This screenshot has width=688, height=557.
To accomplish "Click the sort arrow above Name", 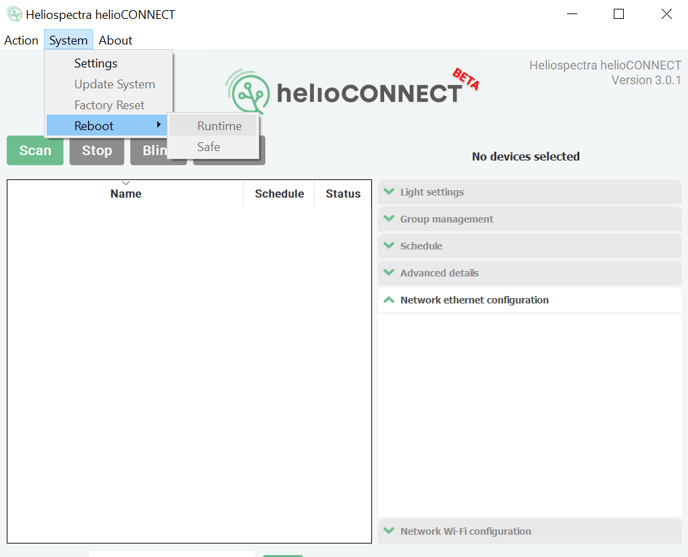I will [x=126, y=183].
